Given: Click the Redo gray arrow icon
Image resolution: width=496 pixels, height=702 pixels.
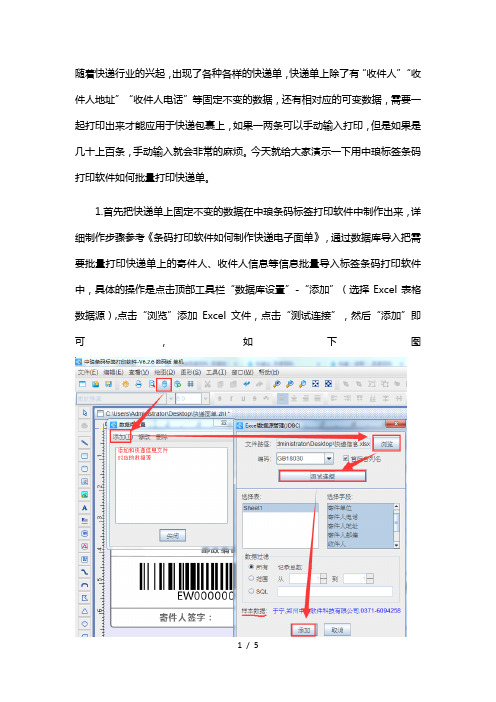Looking at the screenshot, I should tap(259, 384).
